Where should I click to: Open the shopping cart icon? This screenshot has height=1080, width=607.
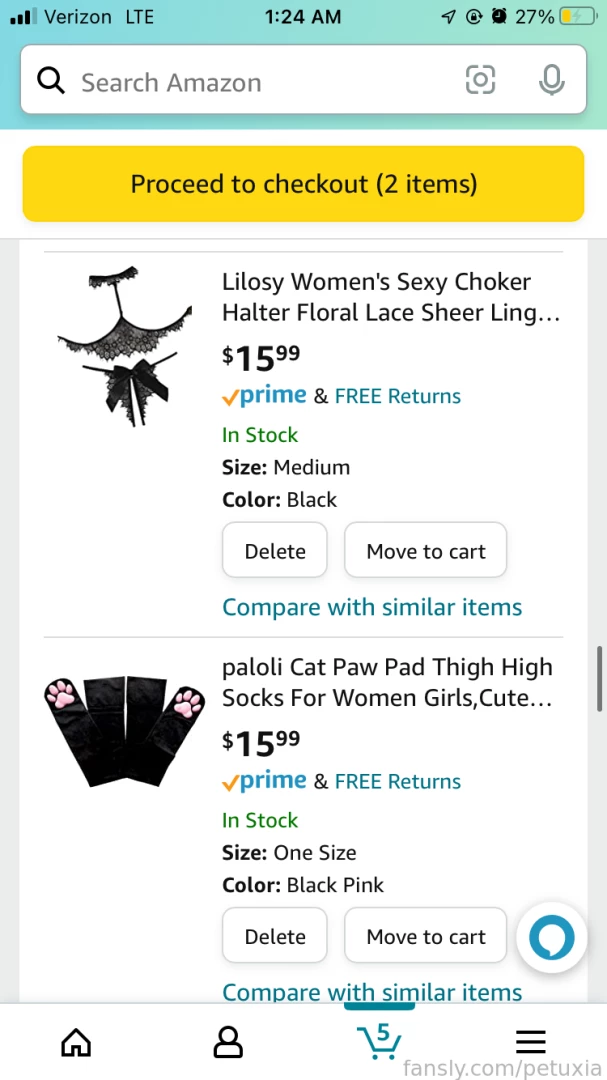coord(379,1041)
